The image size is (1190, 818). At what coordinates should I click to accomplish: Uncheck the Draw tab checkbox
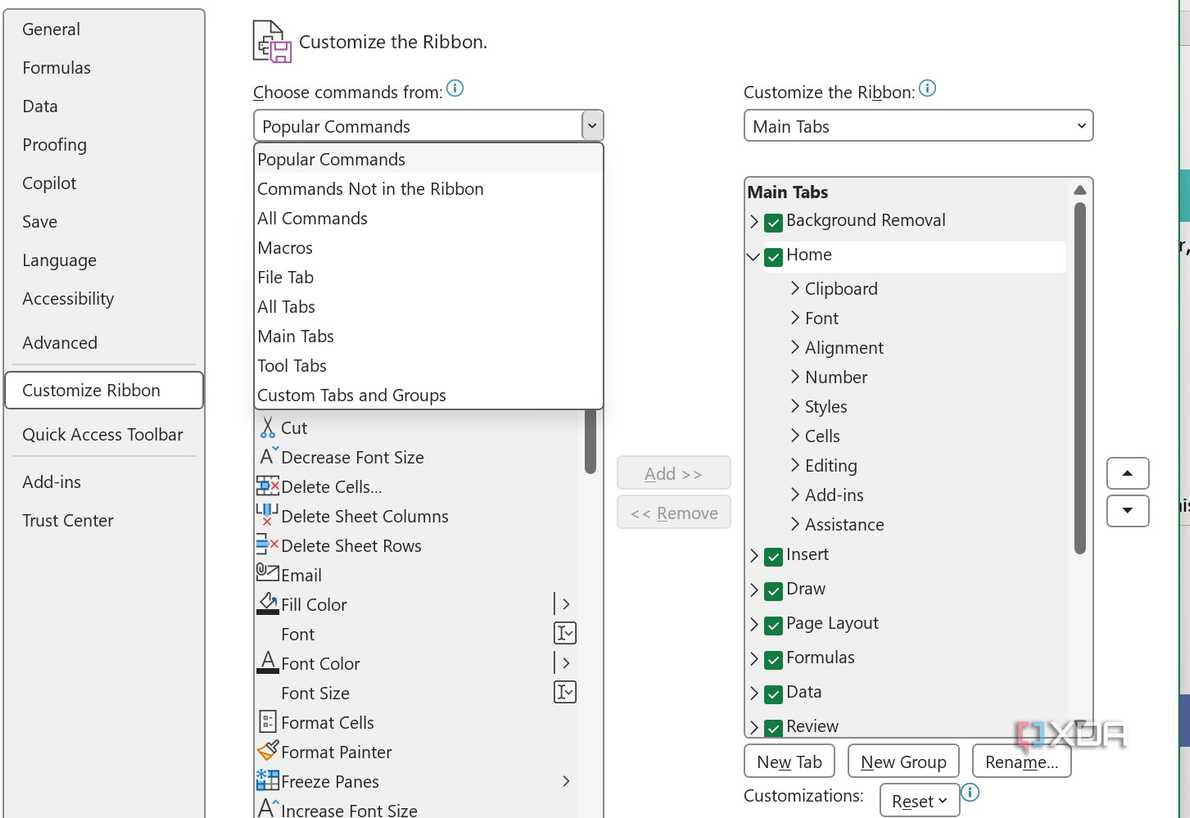773,591
